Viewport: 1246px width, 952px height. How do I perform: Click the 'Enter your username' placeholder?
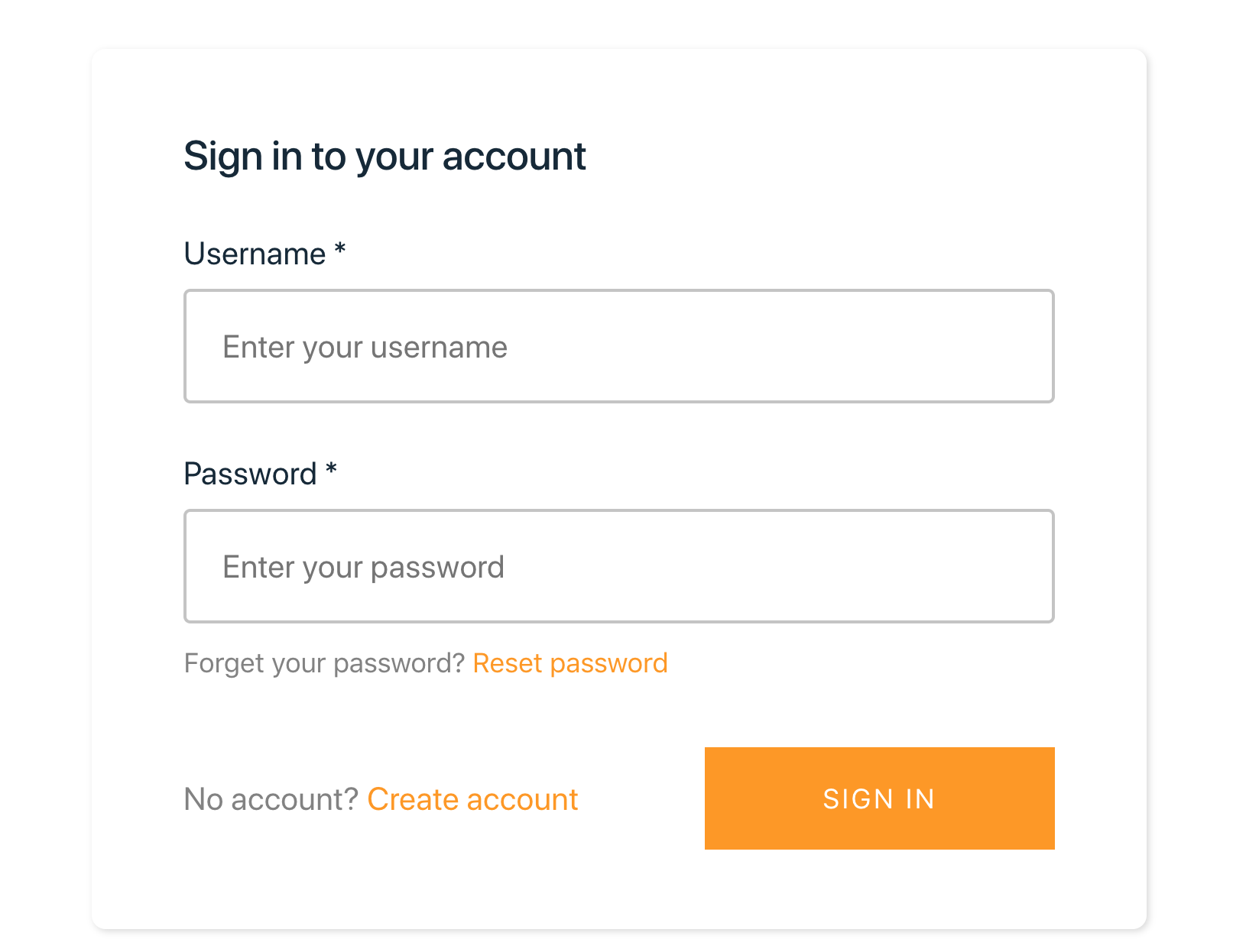point(365,347)
